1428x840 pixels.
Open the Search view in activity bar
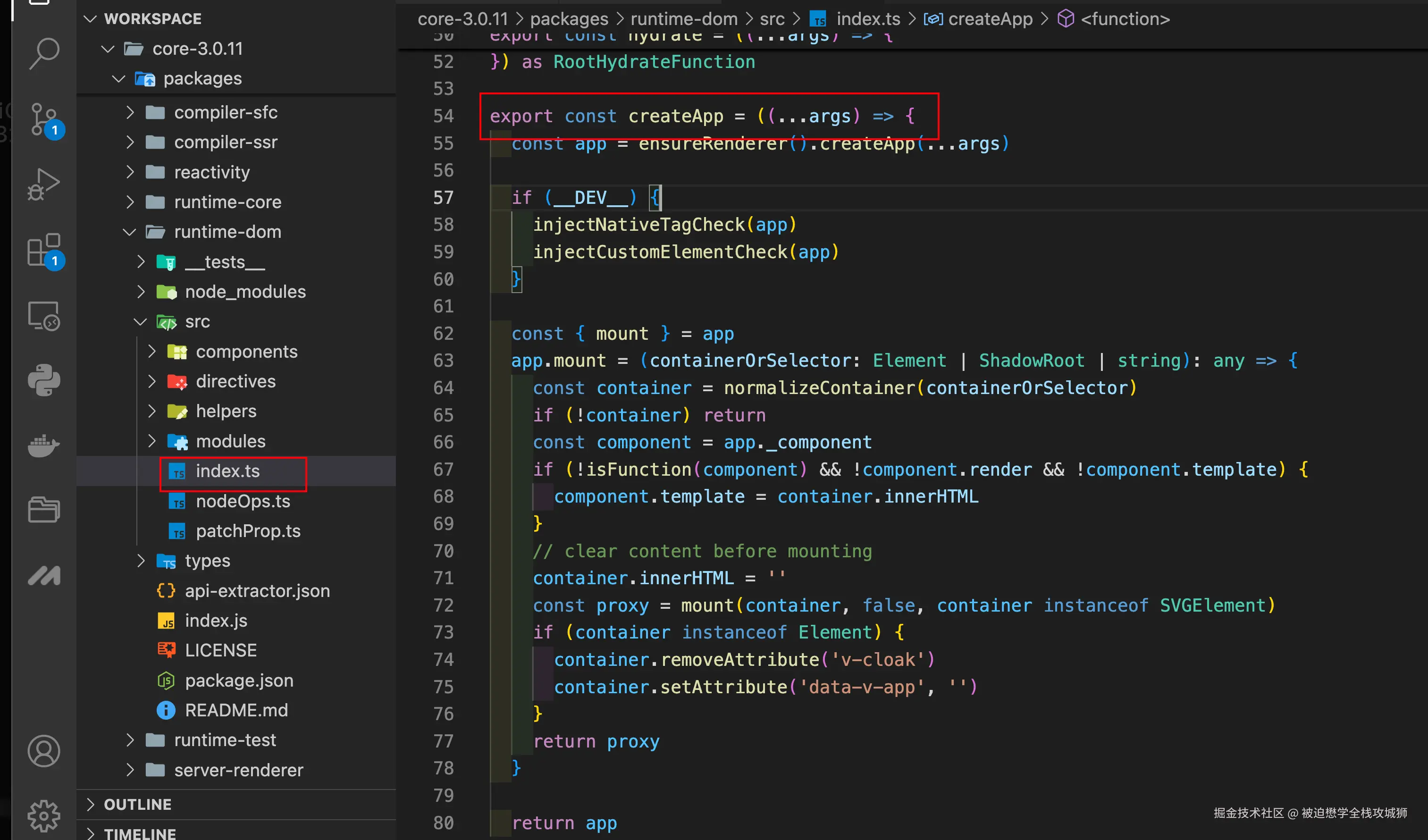(43, 53)
